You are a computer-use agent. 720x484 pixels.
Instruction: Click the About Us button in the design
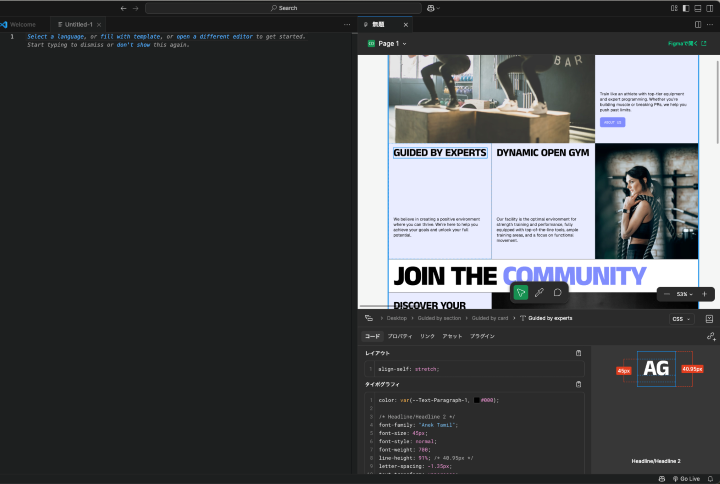pyautogui.click(x=612, y=122)
